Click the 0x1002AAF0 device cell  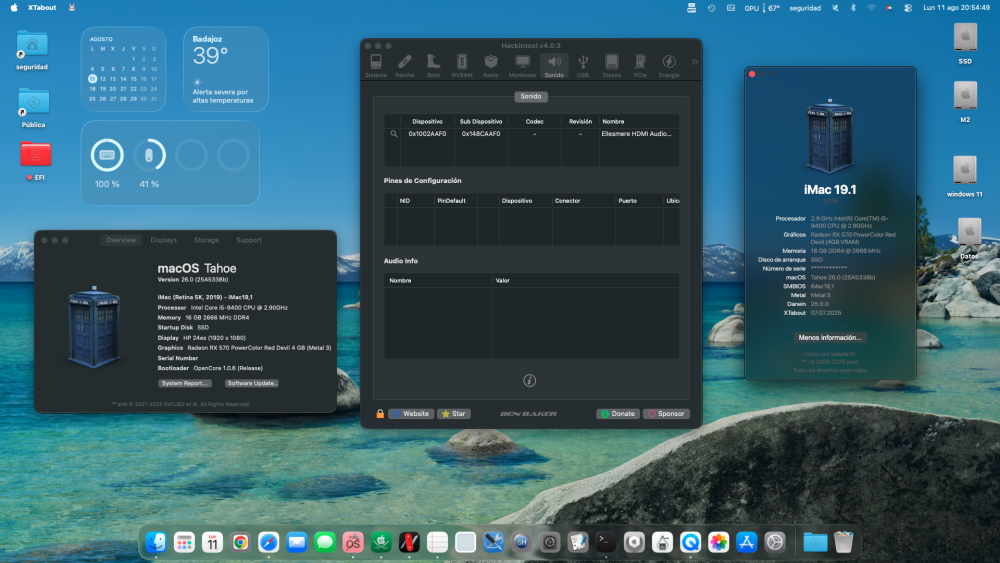click(427, 134)
